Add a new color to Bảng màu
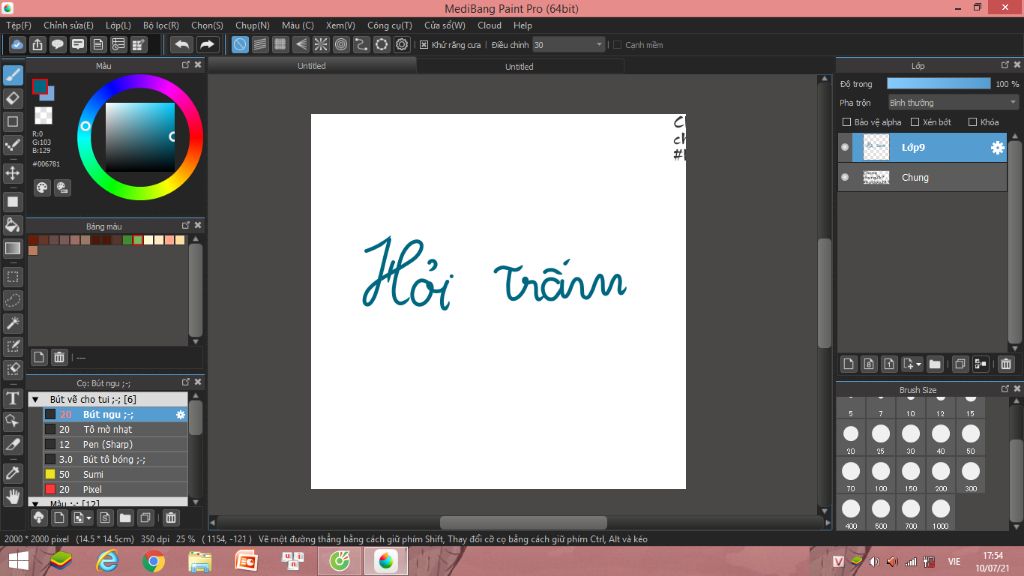 (39, 357)
